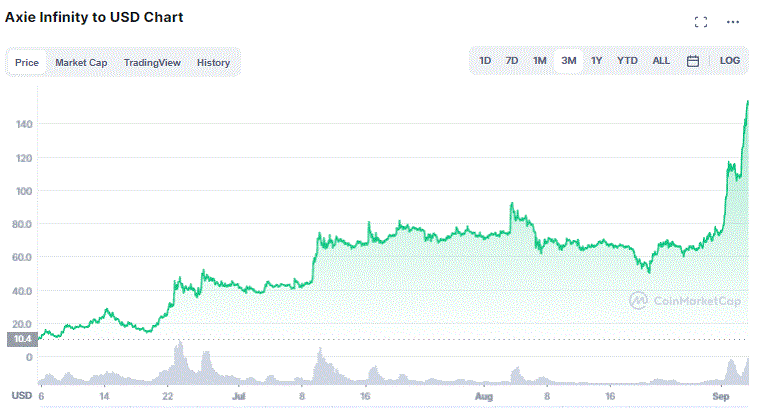
Task: Click the 140 y-axis label
Action: 24,124
